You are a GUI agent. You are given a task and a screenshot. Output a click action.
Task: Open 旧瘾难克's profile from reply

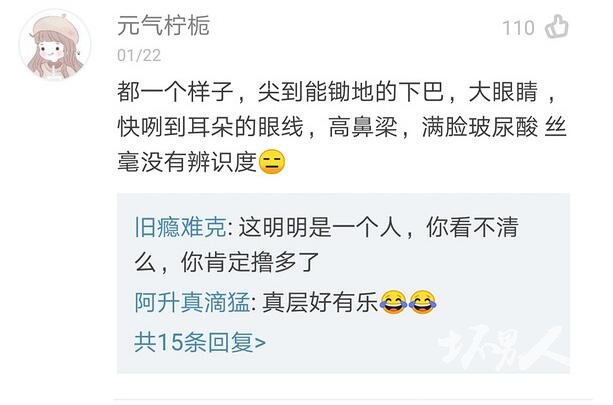180,227
